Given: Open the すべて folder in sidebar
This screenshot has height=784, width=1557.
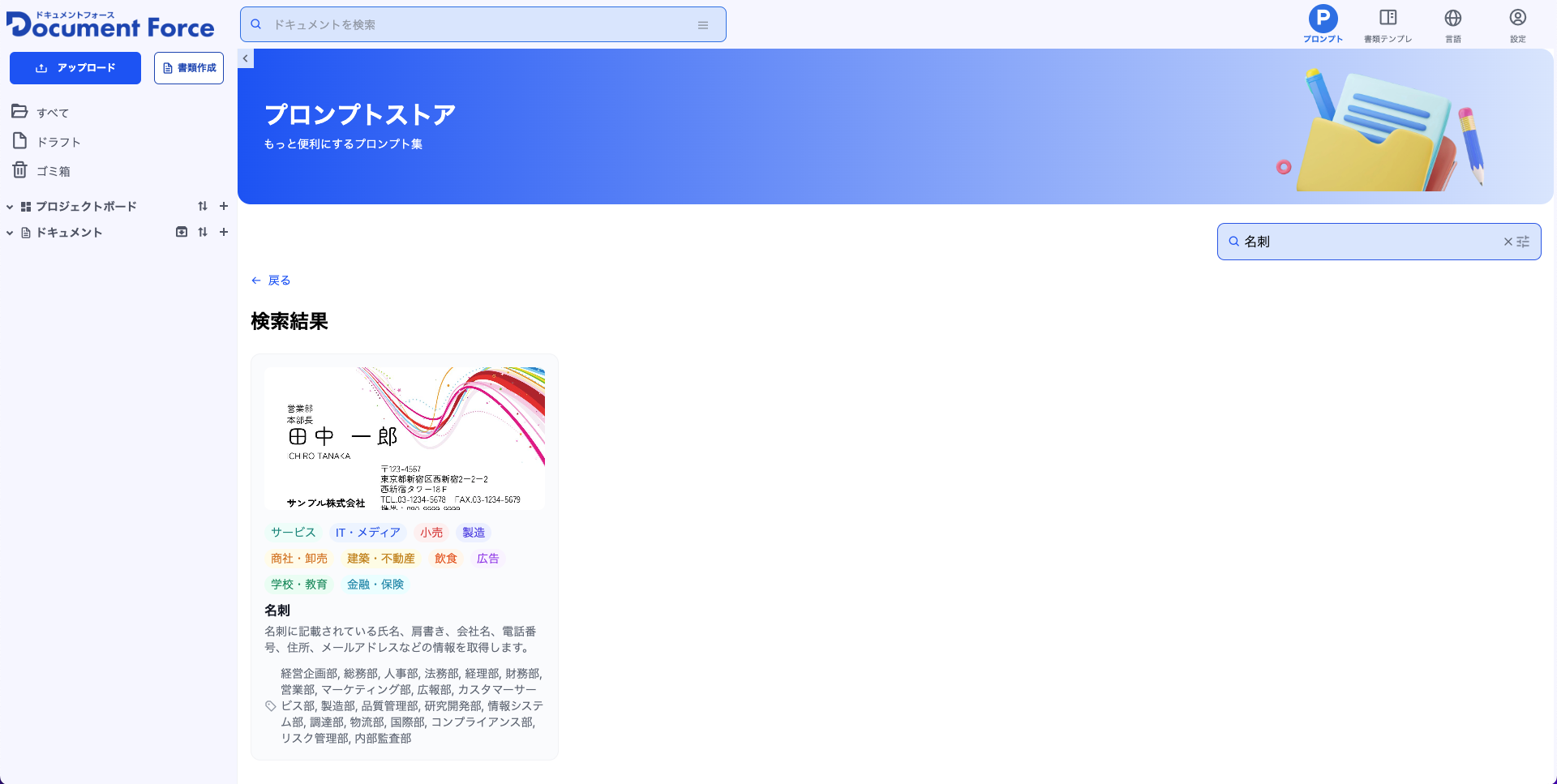Looking at the screenshot, I should 41,112.
